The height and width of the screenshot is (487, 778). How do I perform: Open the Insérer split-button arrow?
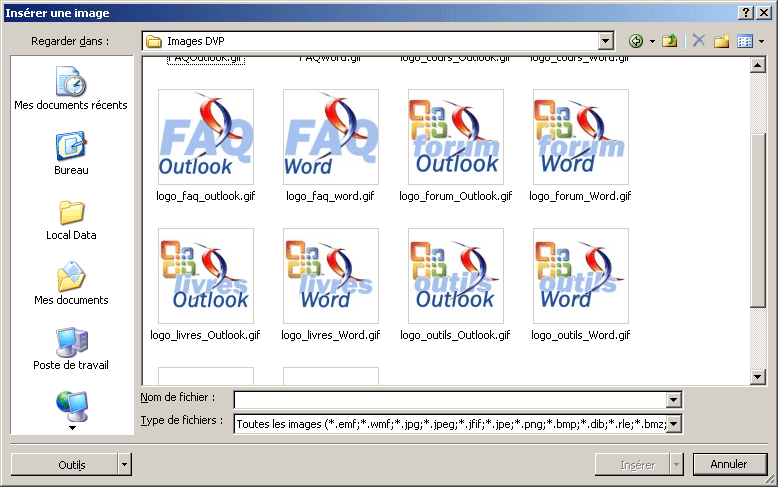tap(676, 465)
